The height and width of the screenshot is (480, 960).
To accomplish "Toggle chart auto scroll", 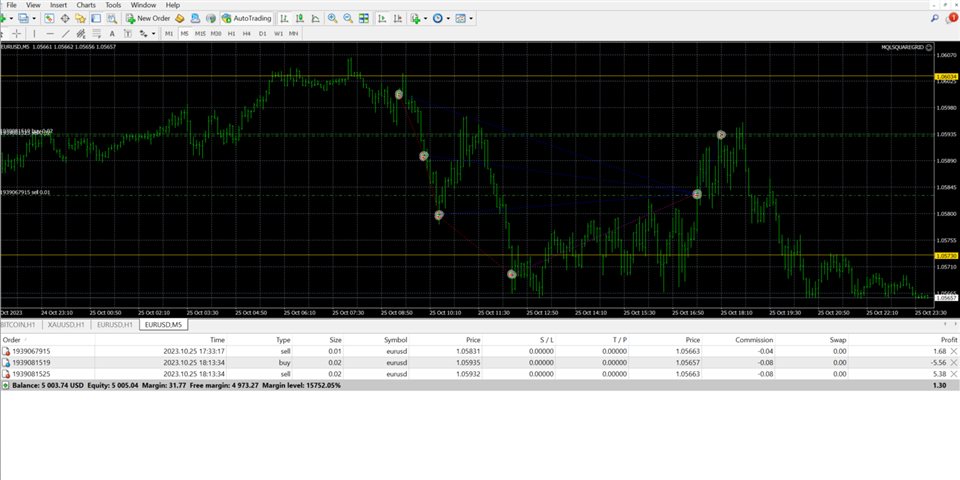I will coord(382,18).
